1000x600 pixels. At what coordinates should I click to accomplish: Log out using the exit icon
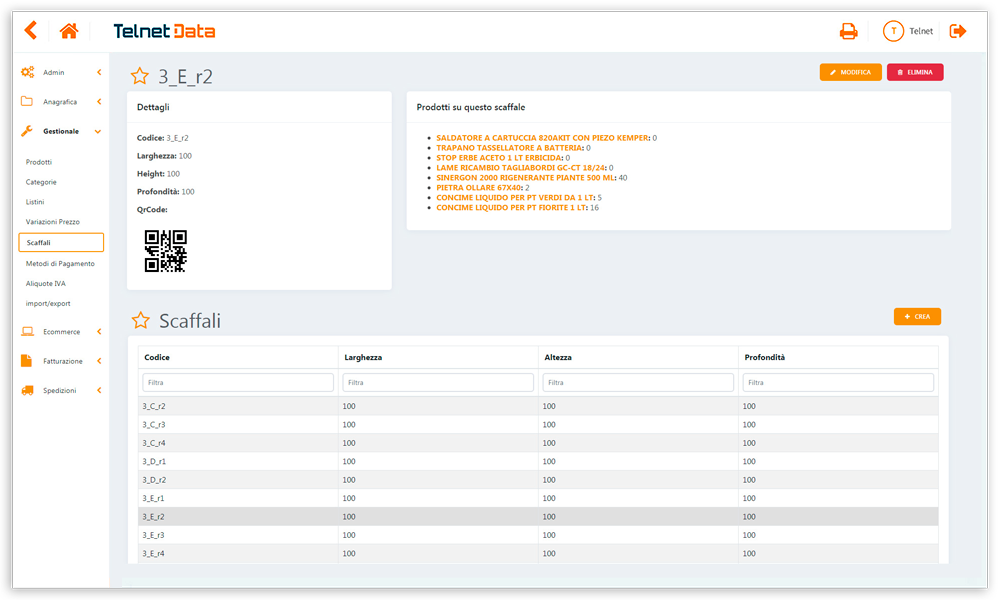[958, 31]
